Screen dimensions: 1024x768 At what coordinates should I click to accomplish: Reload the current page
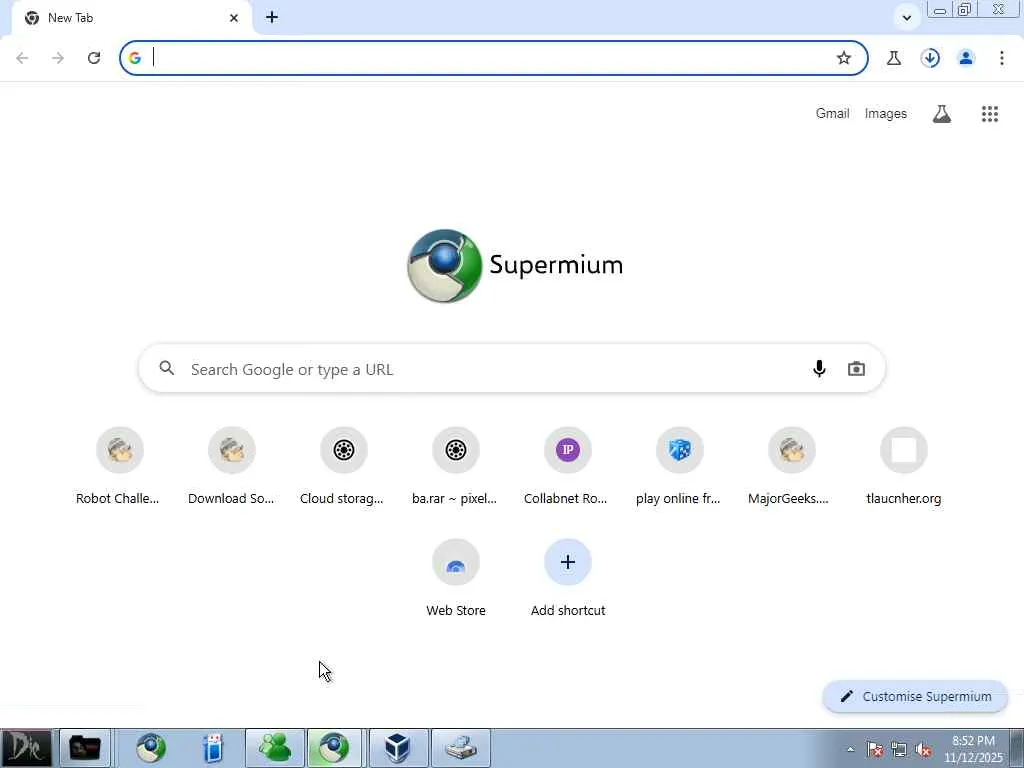[94, 58]
